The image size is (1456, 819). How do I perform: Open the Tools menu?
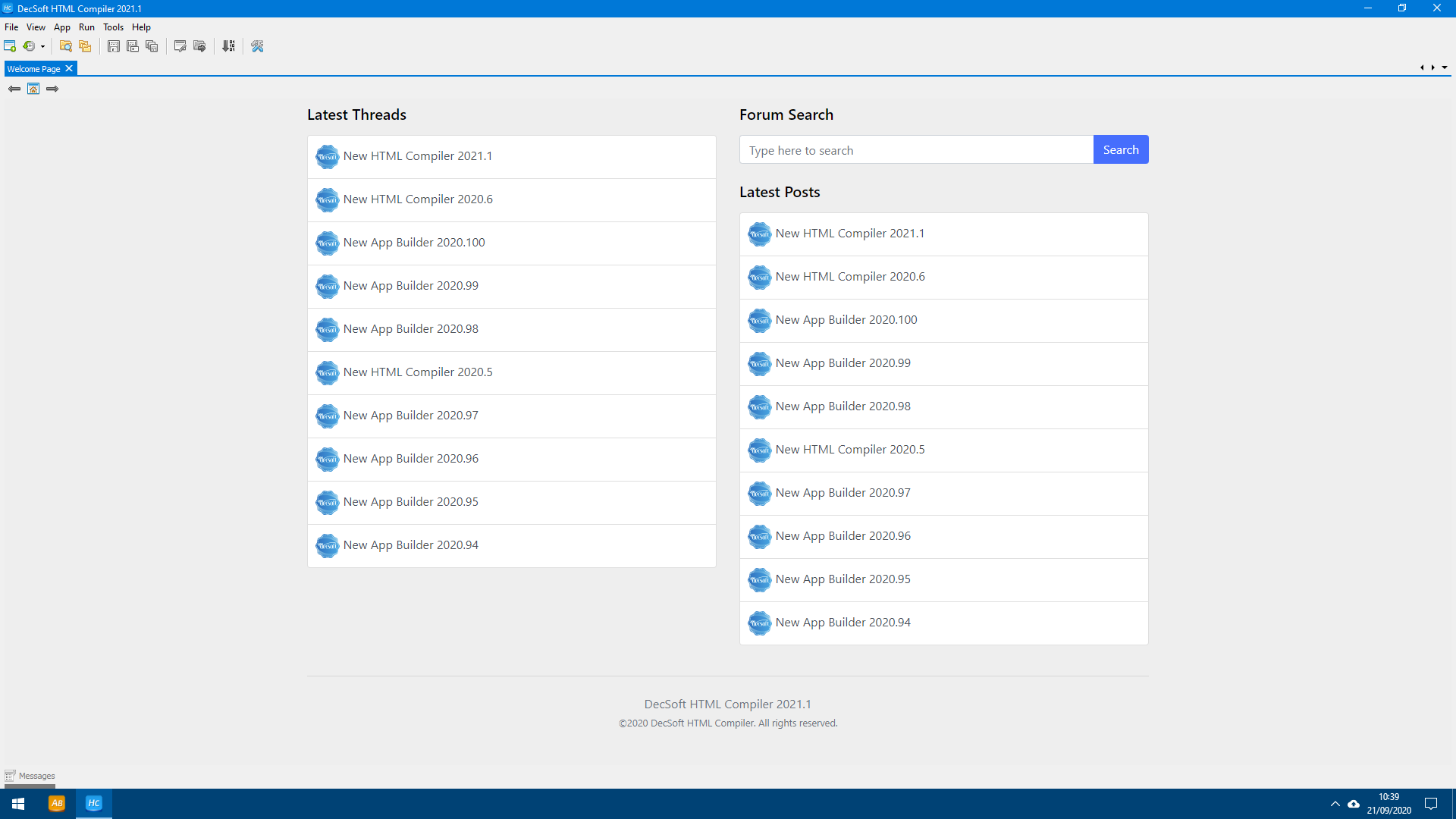pyautogui.click(x=113, y=27)
